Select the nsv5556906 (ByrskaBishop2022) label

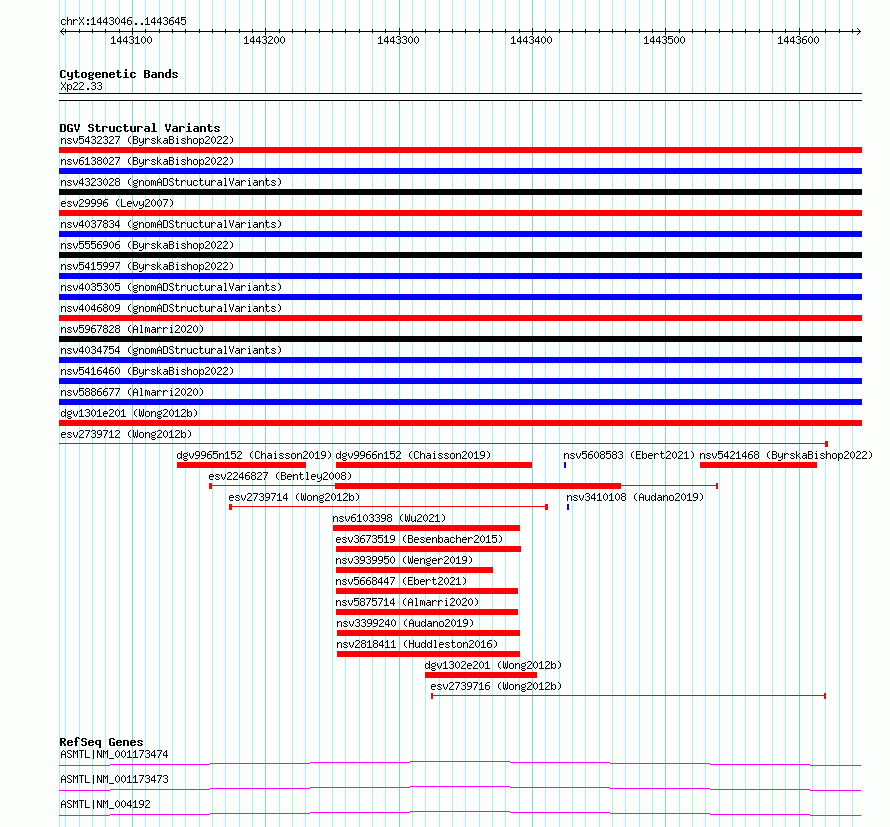(x=147, y=245)
